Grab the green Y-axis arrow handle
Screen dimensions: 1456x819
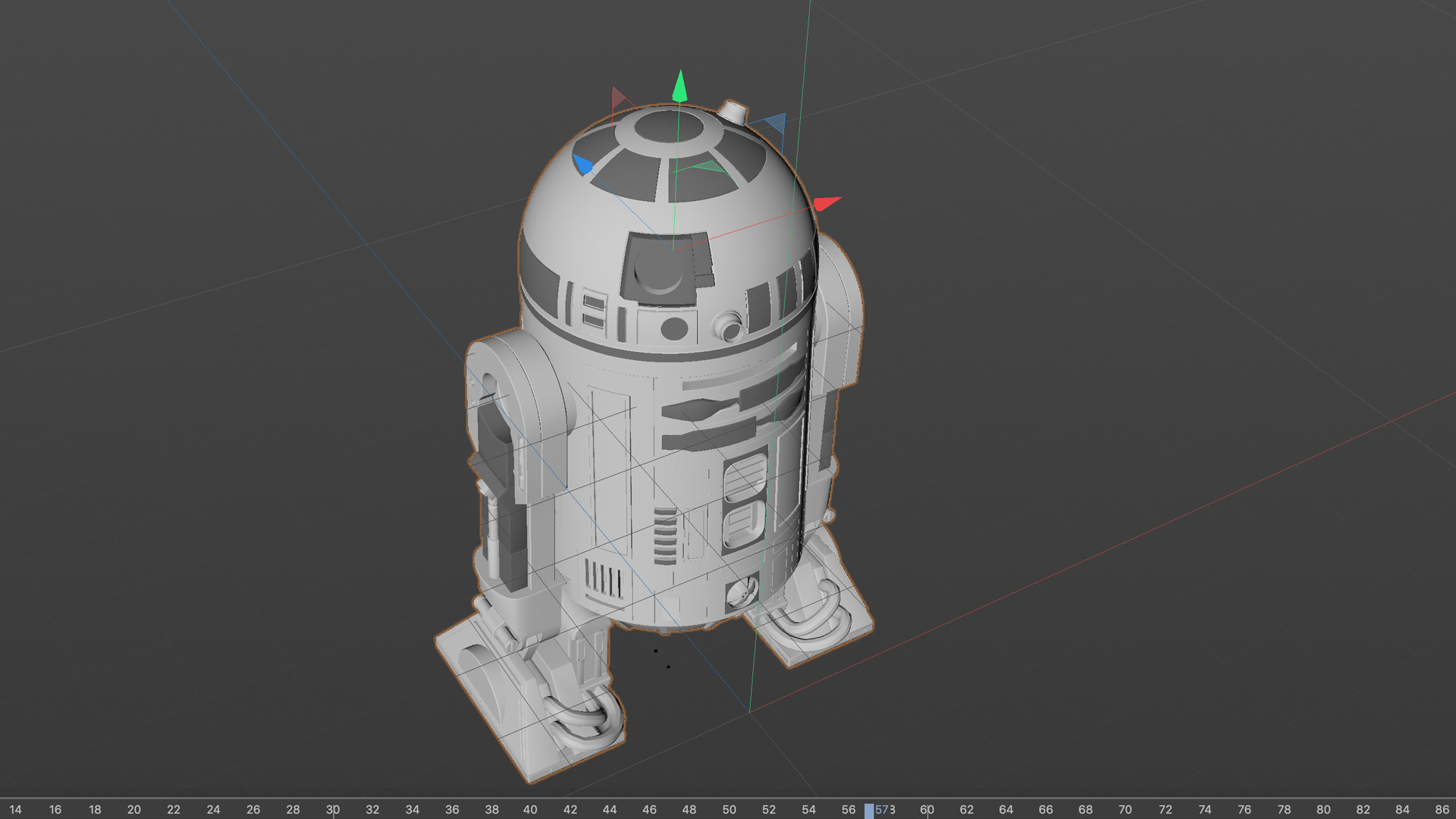pyautogui.click(x=679, y=86)
